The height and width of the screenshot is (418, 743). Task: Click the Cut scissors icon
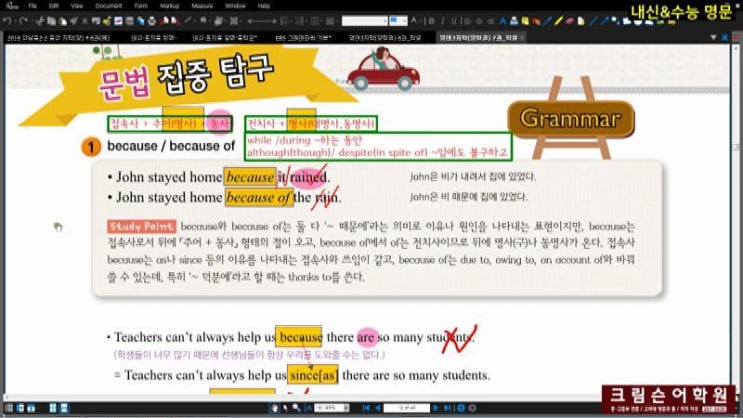[x=40, y=21]
